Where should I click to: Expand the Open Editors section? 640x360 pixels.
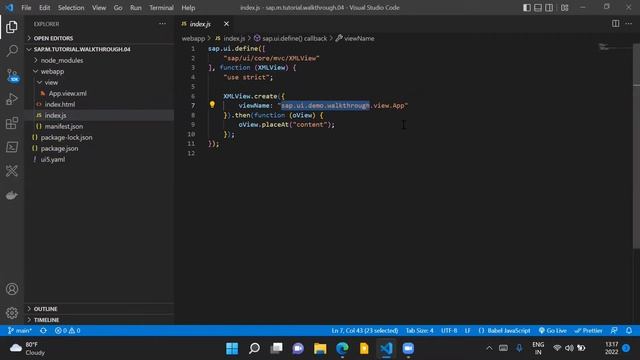click(x=99, y=38)
